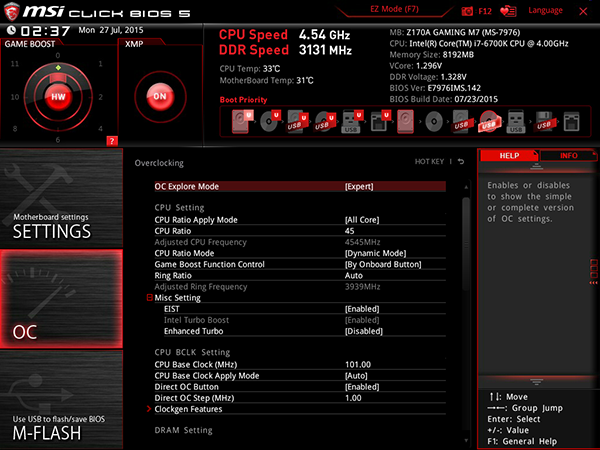
Task: Switch to EZ Mode (F7)
Action: (x=394, y=9)
